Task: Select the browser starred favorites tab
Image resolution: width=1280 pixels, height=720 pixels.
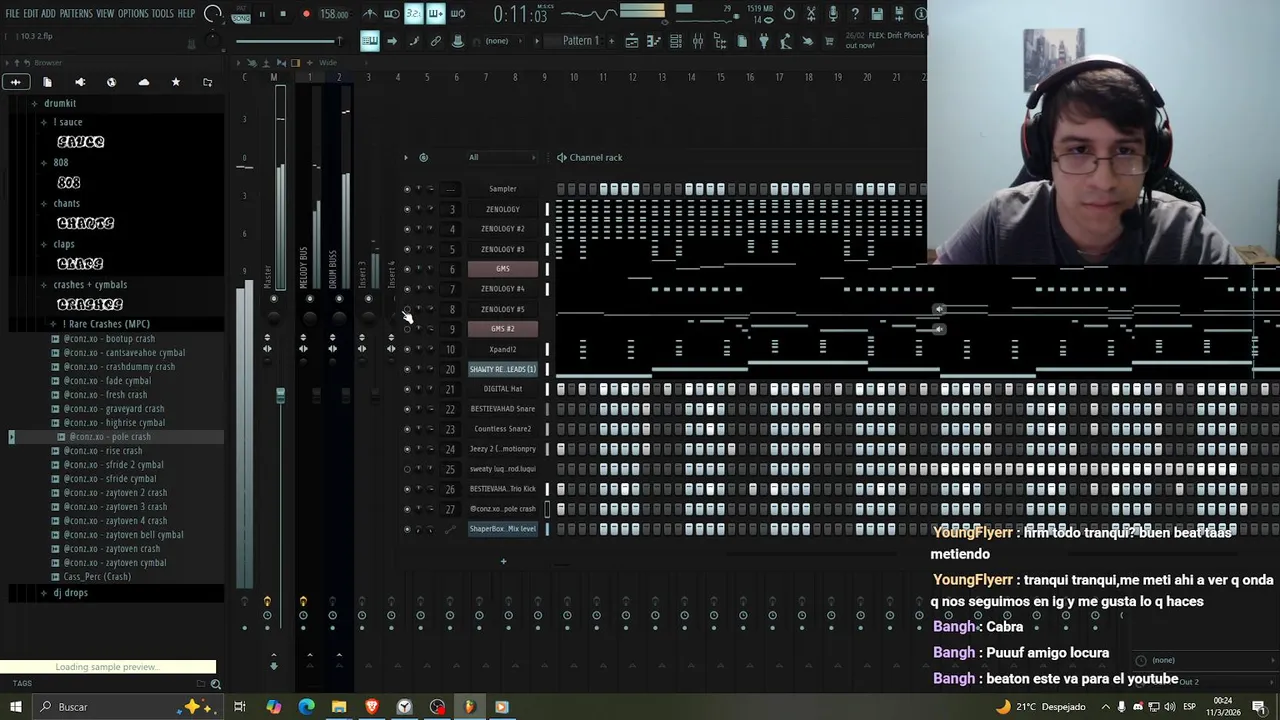Action: coord(176,82)
